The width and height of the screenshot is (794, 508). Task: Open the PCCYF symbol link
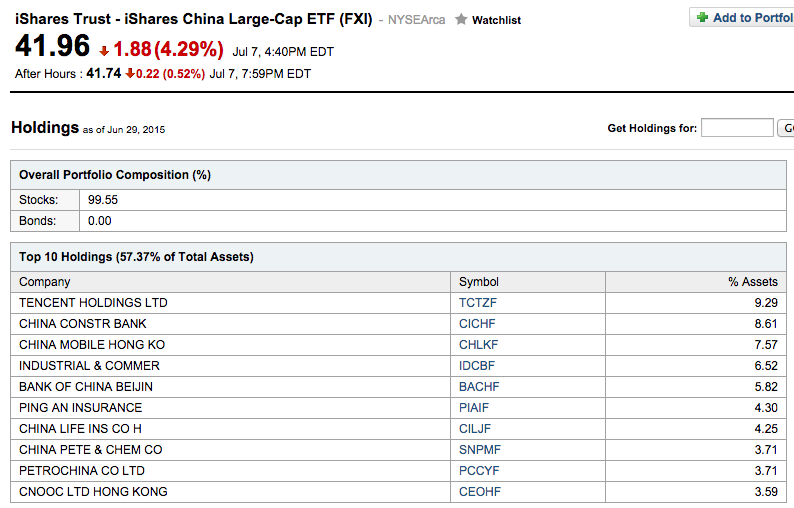click(478, 471)
